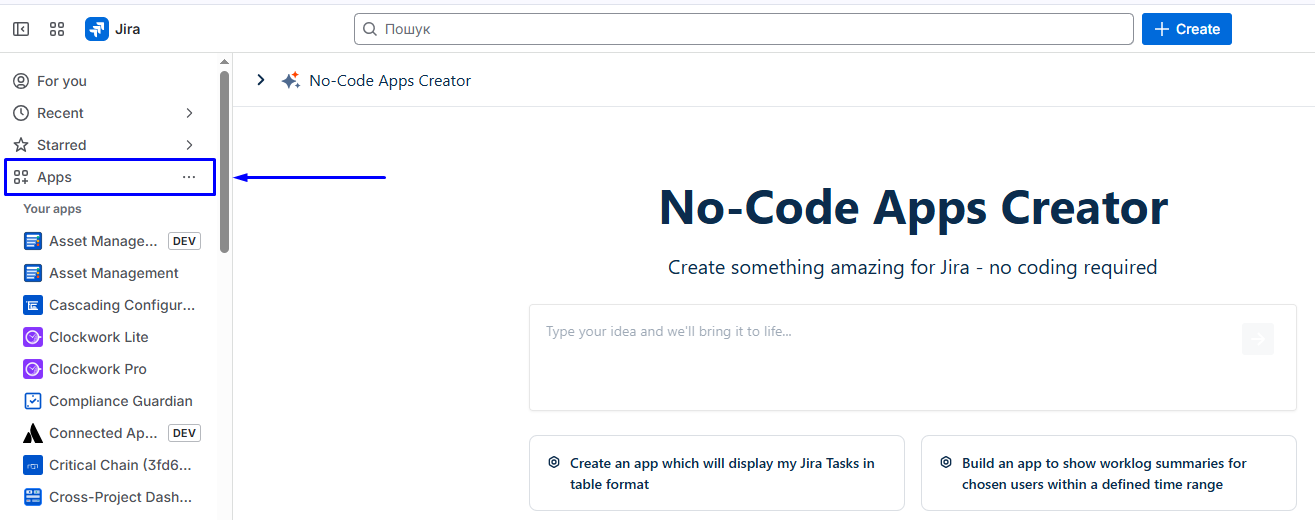Open Cascading Configuration app icon
Image resolution: width=1315 pixels, height=520 pixels.
[33, 305]
